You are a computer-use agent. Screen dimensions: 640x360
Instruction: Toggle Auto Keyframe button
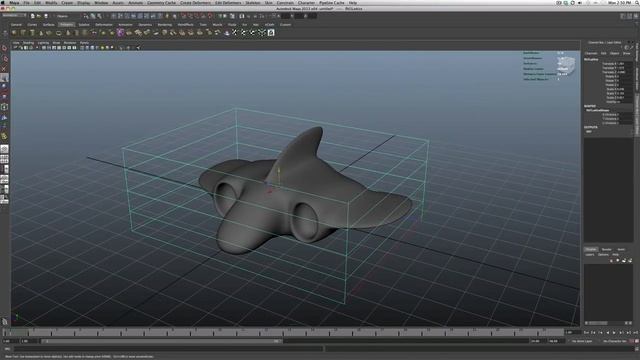(x=632, y=341)
